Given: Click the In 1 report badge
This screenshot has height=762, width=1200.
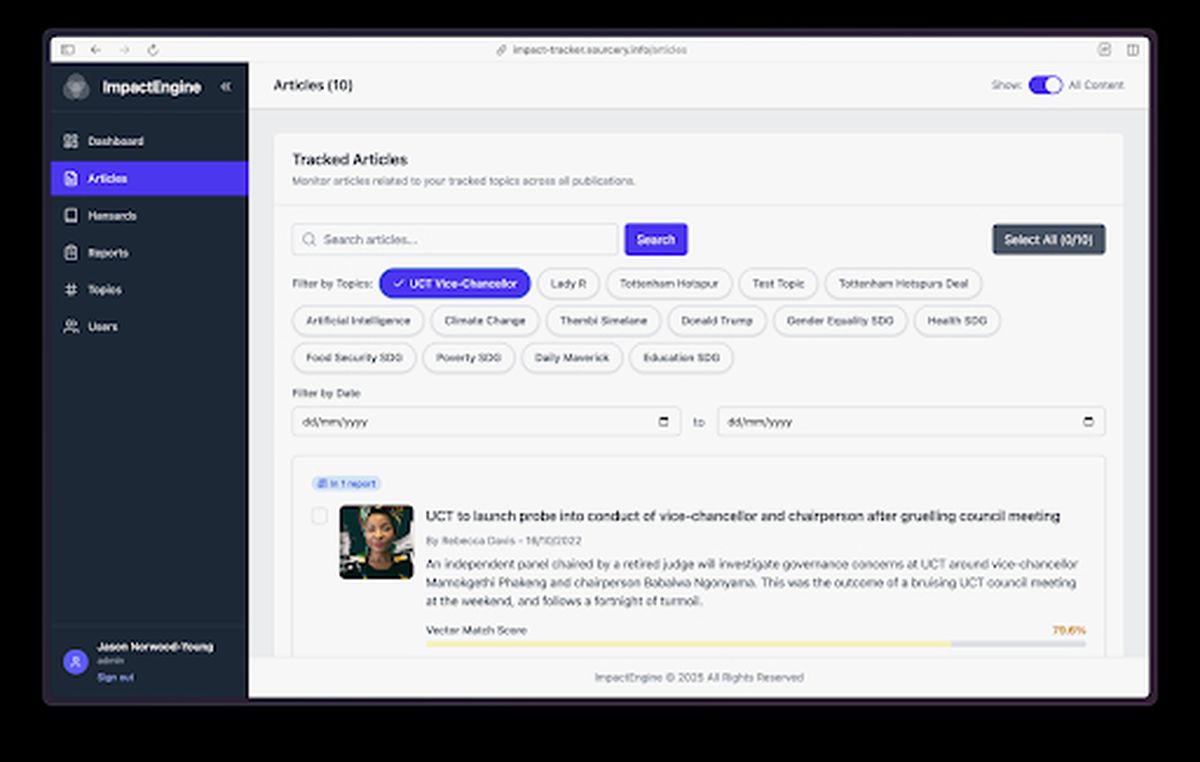Looking at the screenshot, I should [346, 484].
